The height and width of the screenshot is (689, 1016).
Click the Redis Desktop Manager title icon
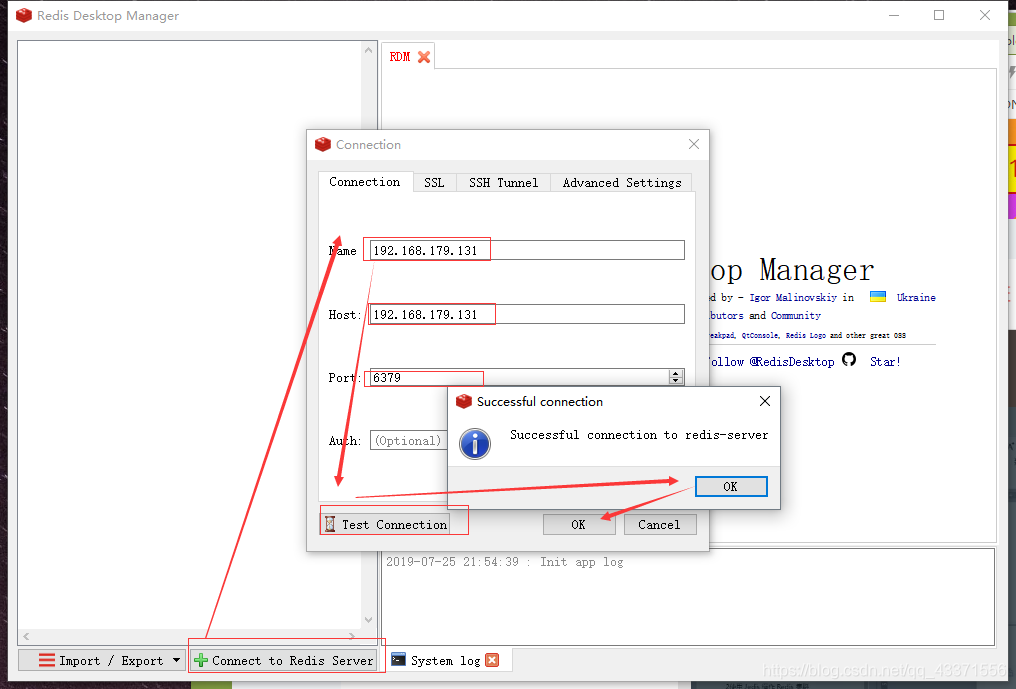click(24, 15)
